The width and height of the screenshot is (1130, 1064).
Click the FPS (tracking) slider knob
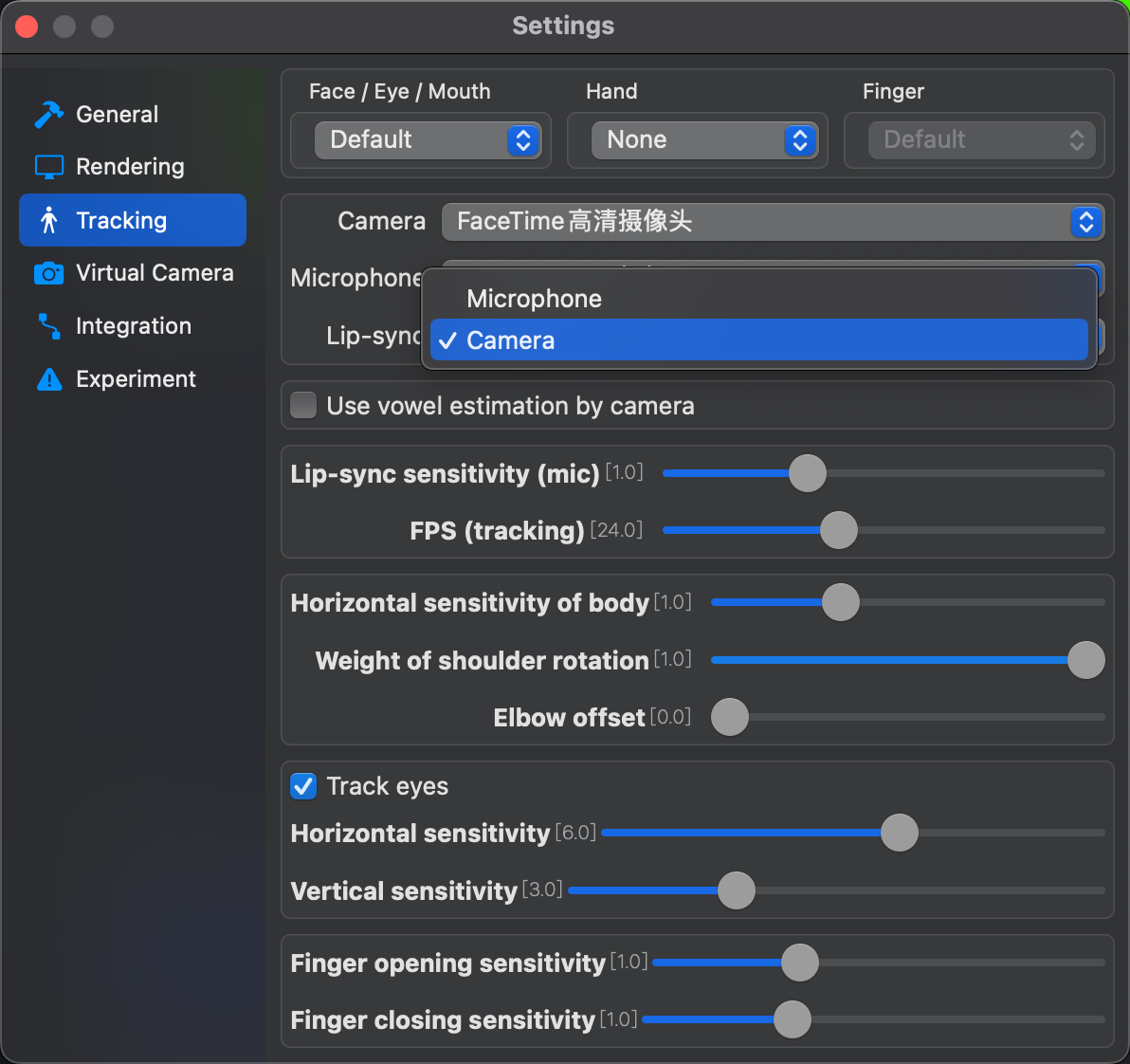(839, 530)
